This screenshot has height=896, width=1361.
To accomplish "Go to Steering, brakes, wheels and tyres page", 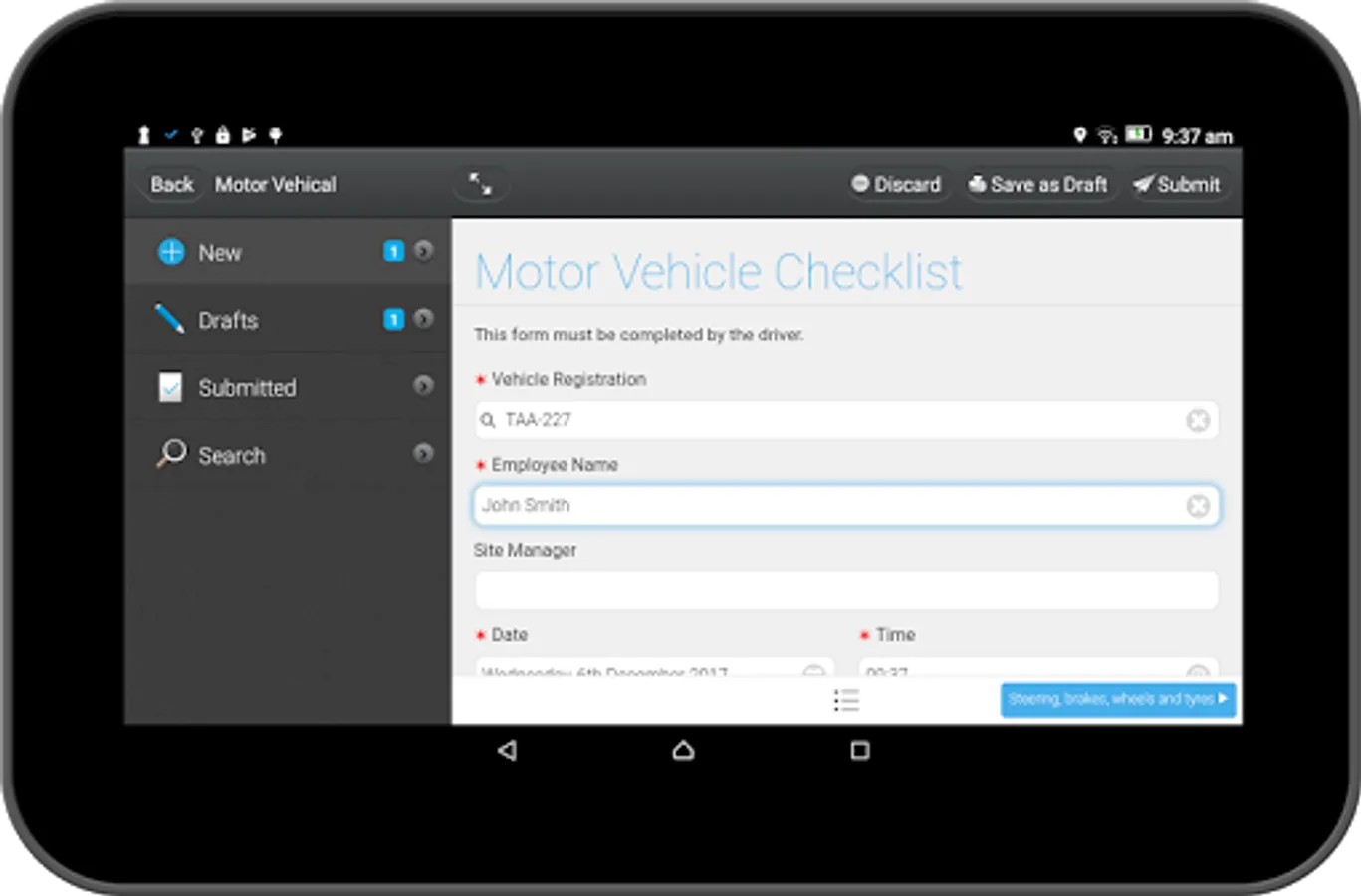I will (x=1117, y=699).
